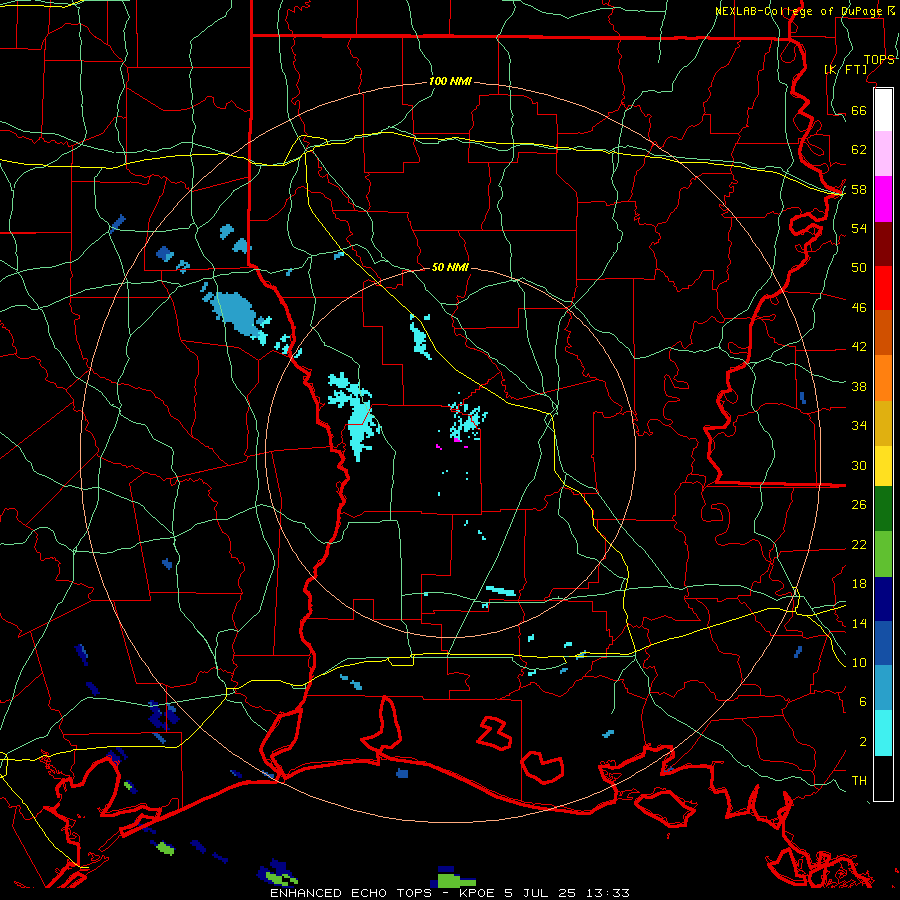Click the 50 NMI range ring label

click(x=450, y=267)
